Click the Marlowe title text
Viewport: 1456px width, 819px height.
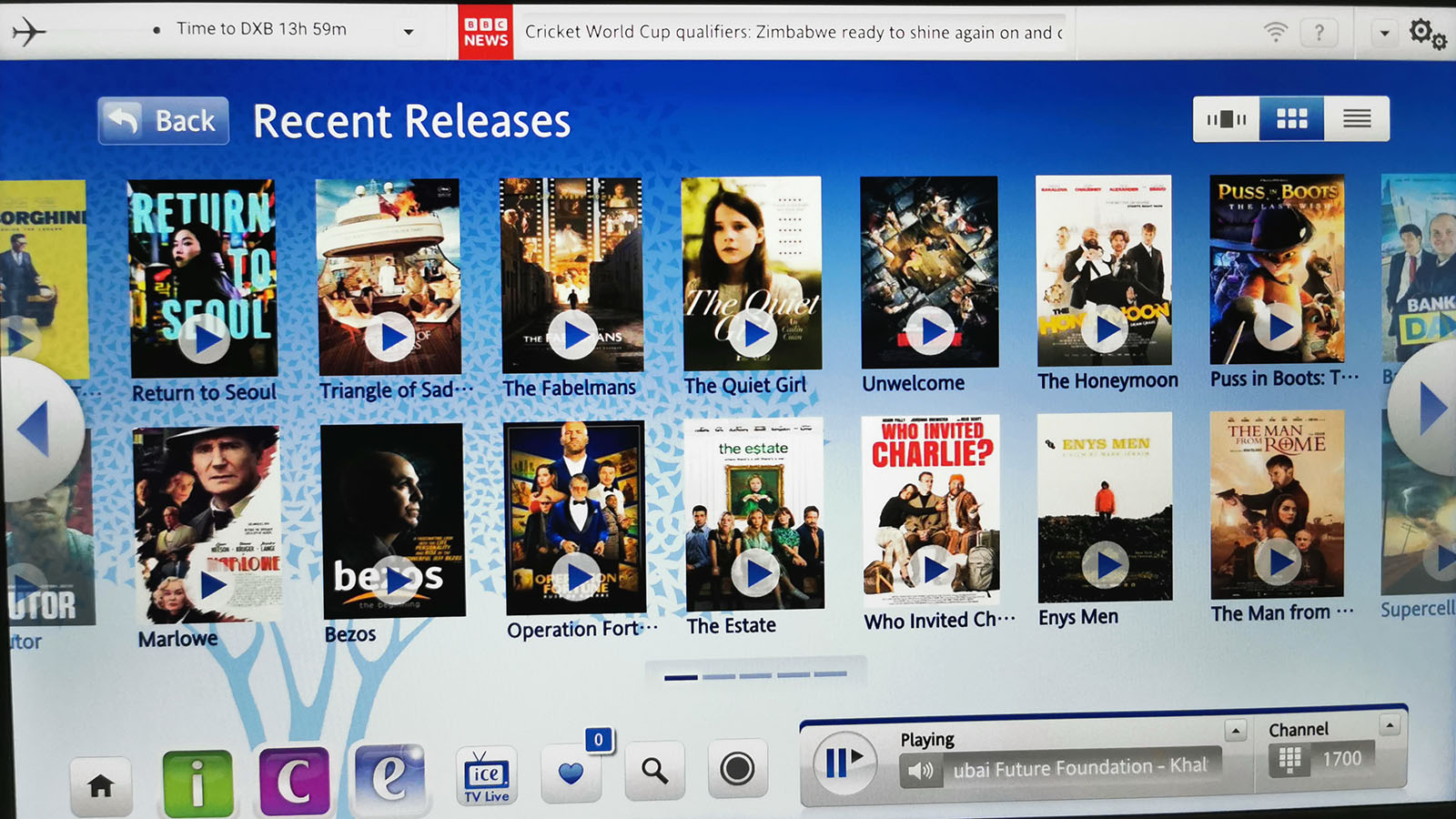(177, 639)
